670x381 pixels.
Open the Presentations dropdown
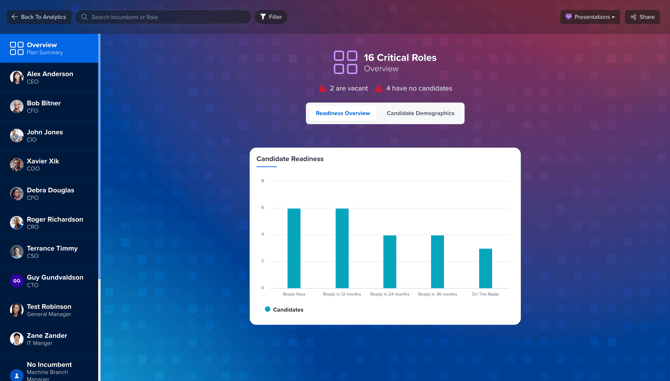click(x=590, y=17)
